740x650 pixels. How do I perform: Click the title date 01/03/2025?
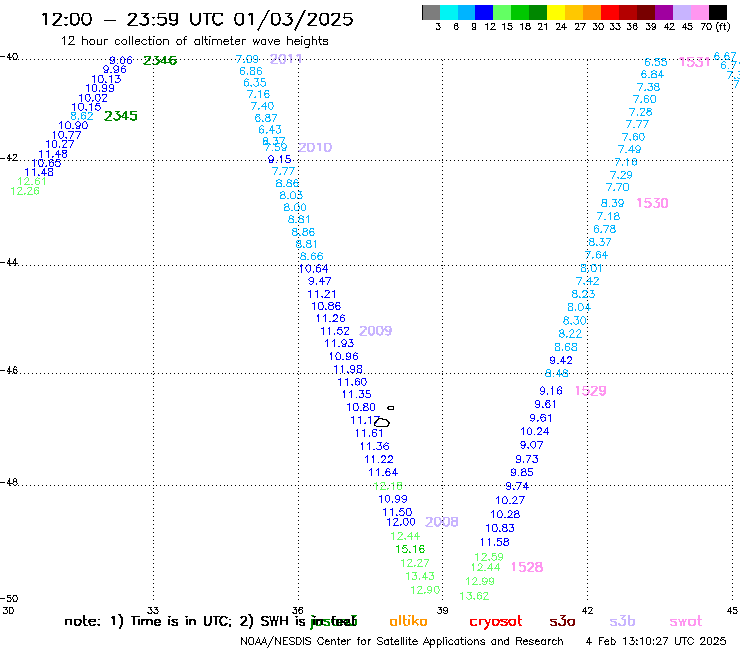[293, 19]
